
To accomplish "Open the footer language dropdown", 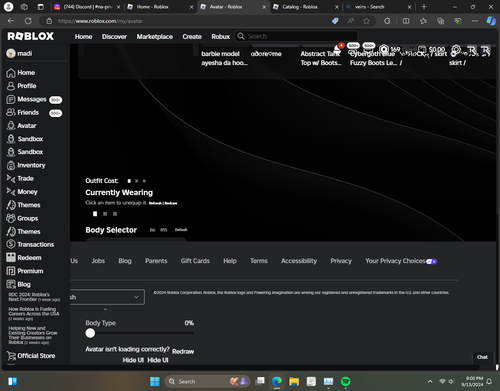I will tap(107, 297).
